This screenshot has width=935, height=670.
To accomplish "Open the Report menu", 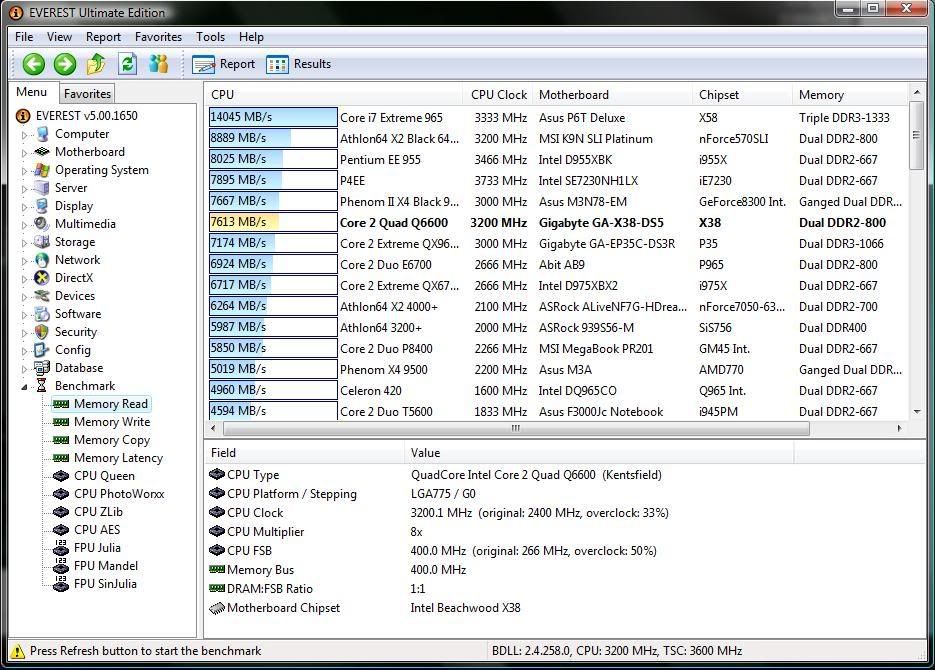I will (103, 37).
